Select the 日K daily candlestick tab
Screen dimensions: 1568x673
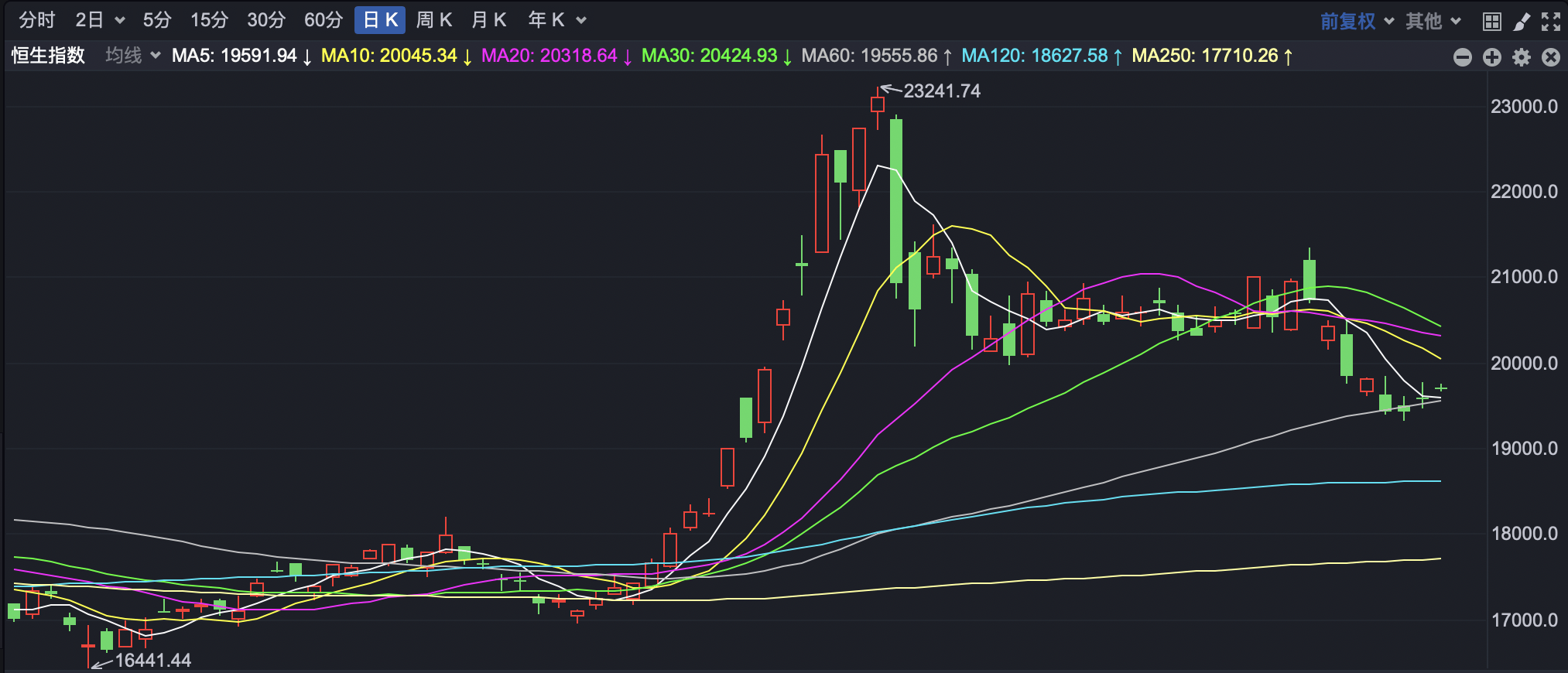(380, 20)
